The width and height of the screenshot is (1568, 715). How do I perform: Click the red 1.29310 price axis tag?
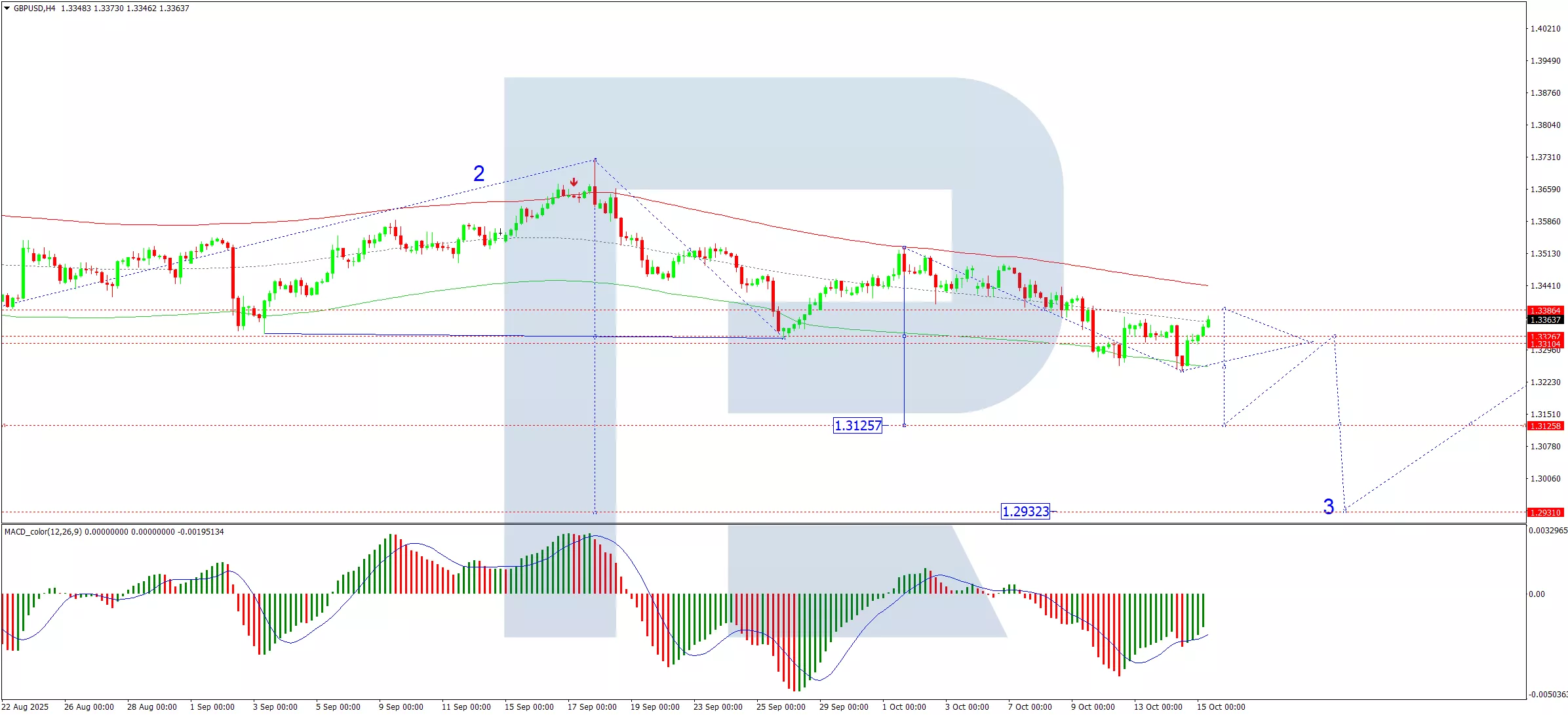pyautogui.click(x=1545, y=512)
